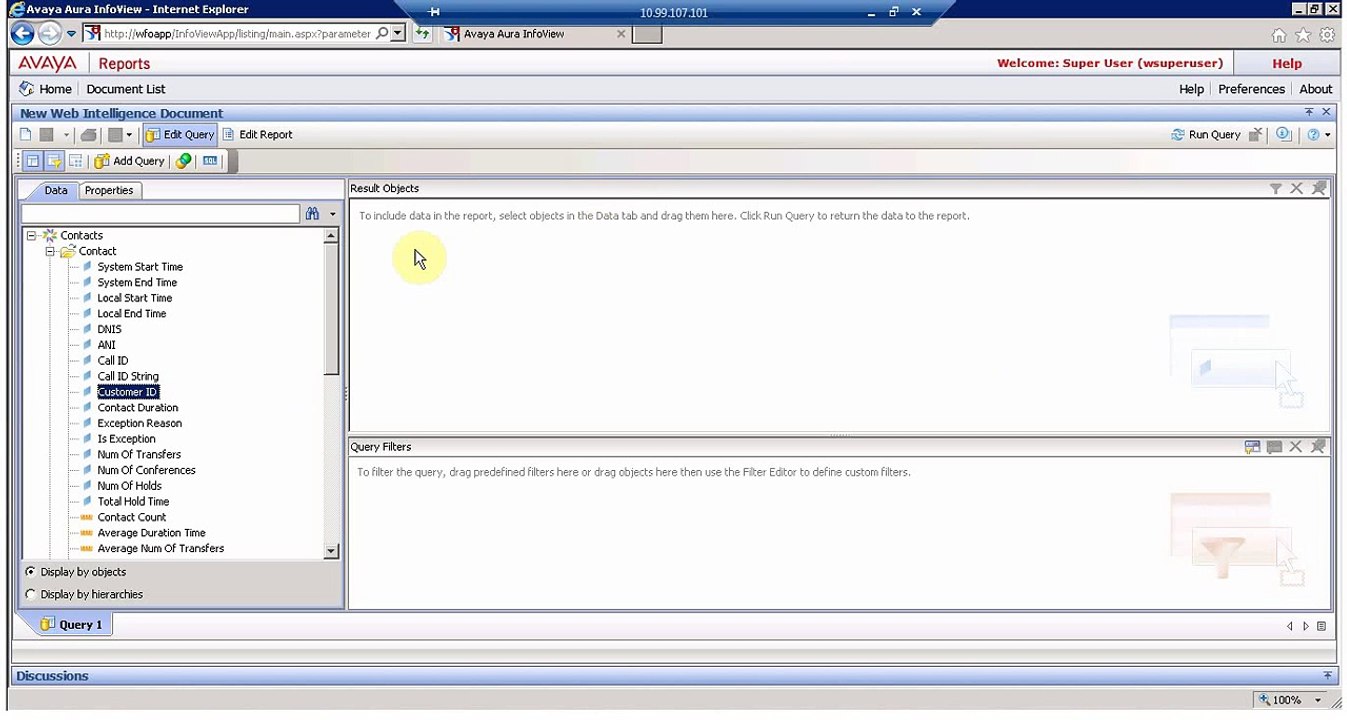This screenshot has width=1347, height=720.
Task: Click the Query 1 tab
Action: 71,625
